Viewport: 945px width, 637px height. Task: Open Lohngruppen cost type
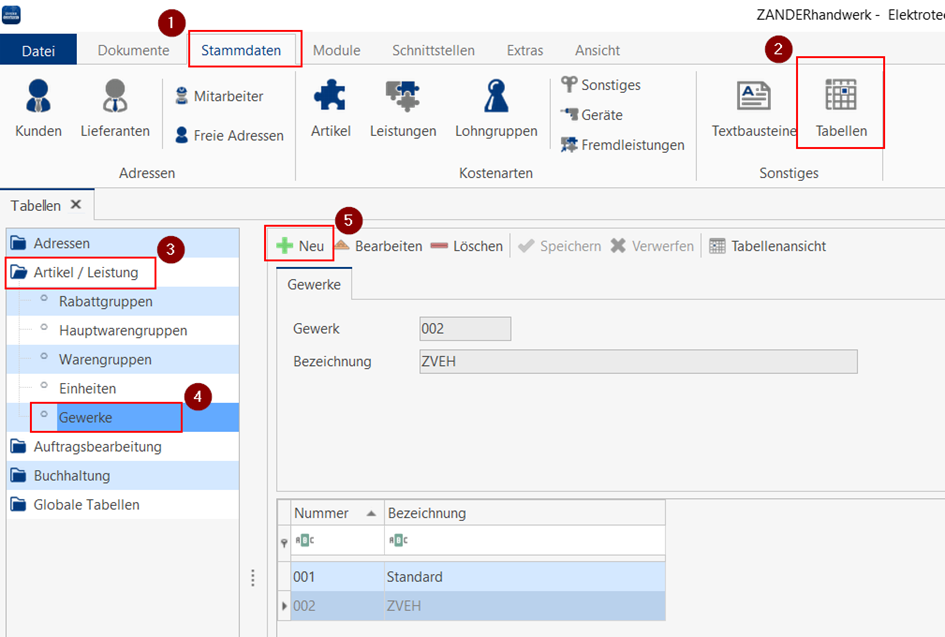(496, 108)
